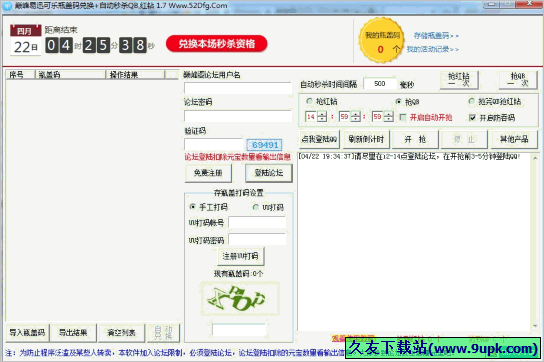Focus the input box below the bottle cap captcha
The height and width of the screenshot is (362, 544).
(239, 330)
